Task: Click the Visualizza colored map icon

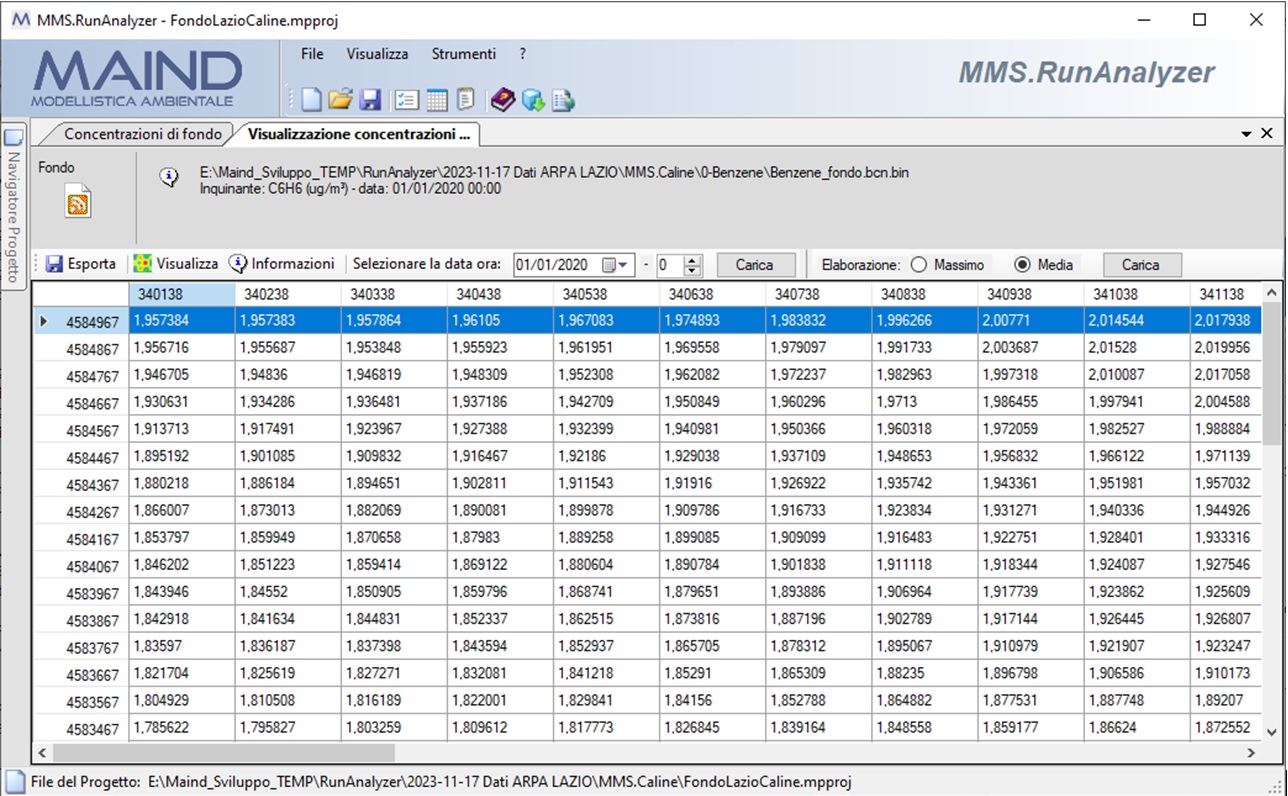Action: coord(143,264)
